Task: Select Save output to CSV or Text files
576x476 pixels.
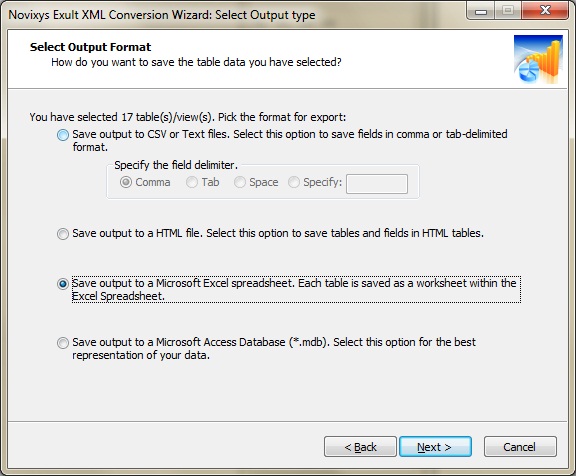Action: tap(63, 135)
